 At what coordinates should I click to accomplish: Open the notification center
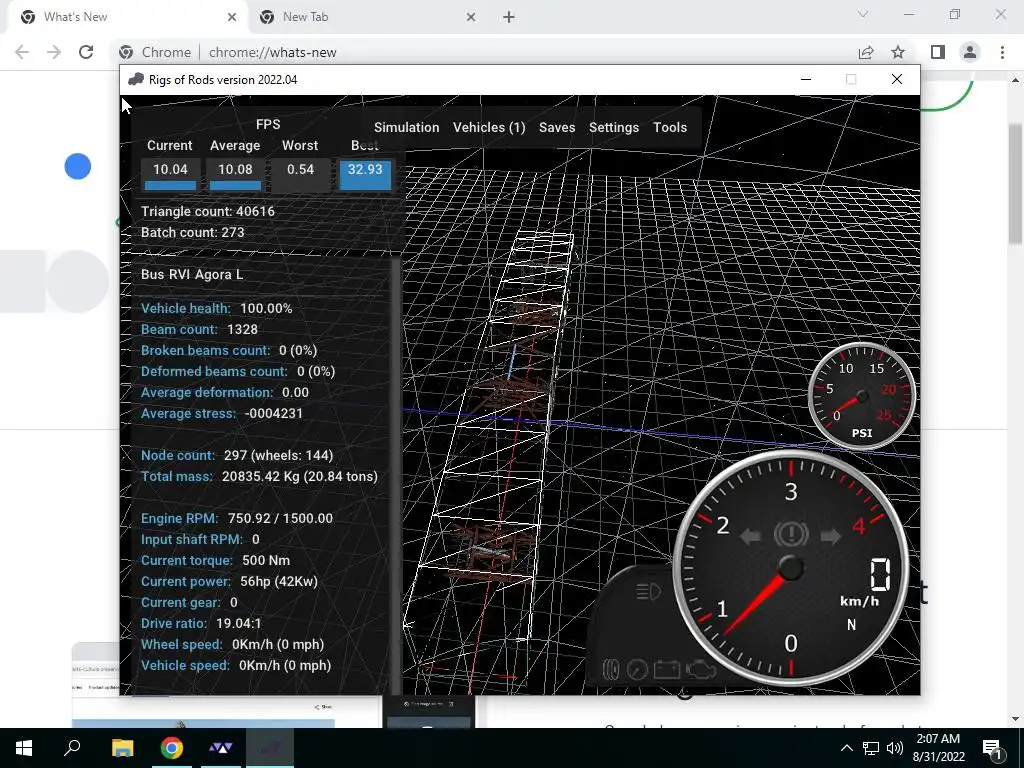coord(992,748)
